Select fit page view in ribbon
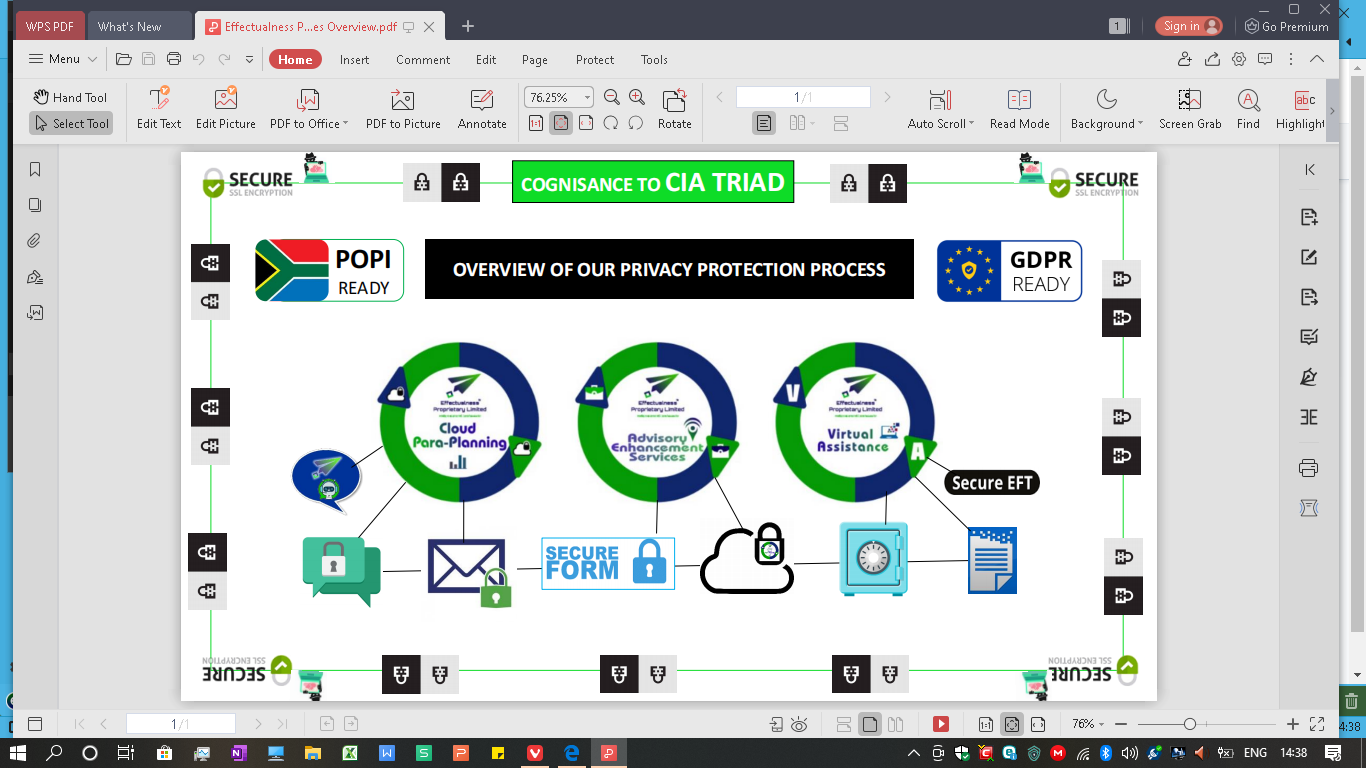Viewport: 1366px width, 768px height. [561, 123]
